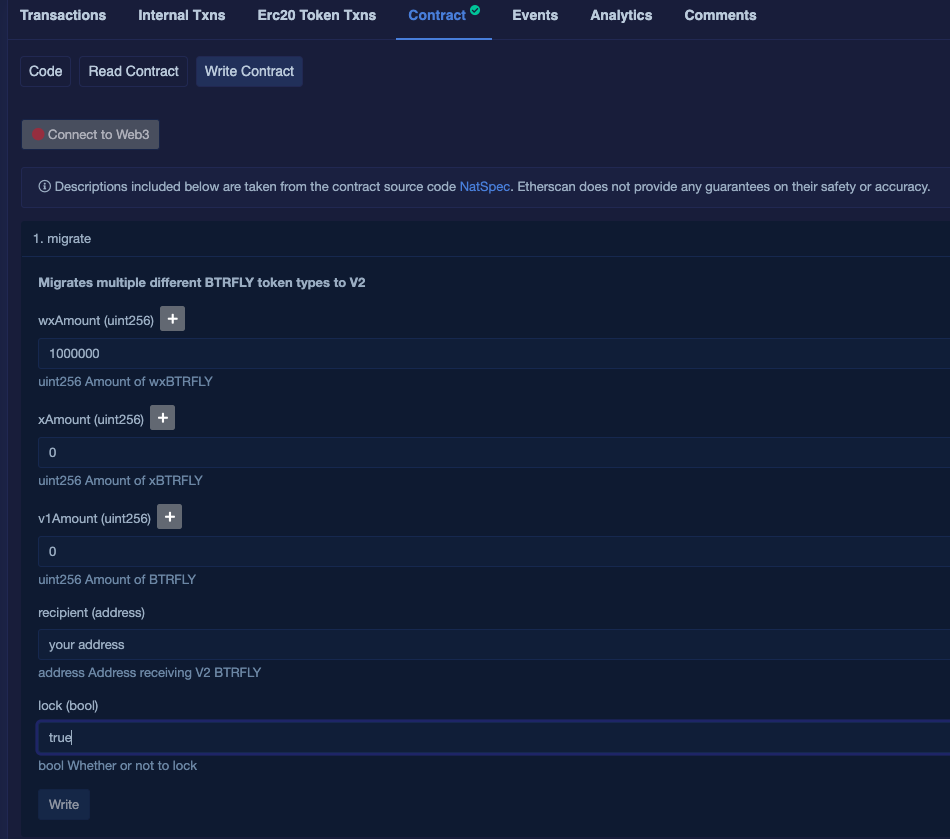Focus the v1Amount input field
The width and height of the screenshot is (950, 839).
[494, 551]
